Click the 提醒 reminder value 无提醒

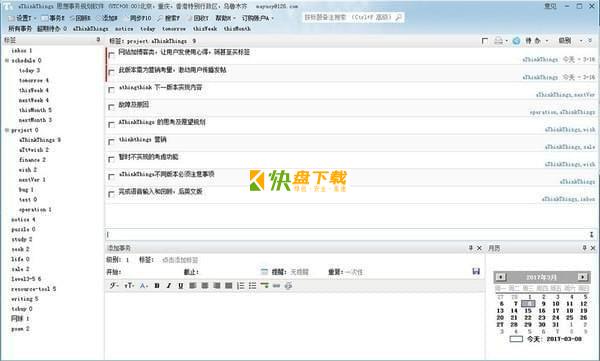pyautogui.click(x=299, y=272)
